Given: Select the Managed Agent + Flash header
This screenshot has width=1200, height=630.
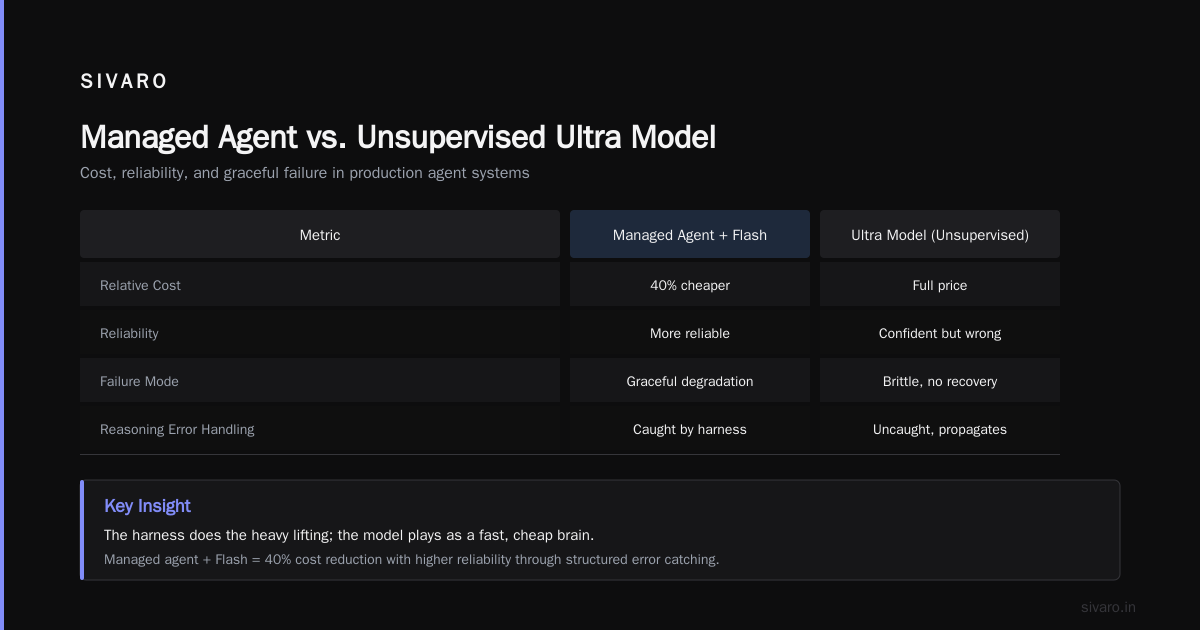Looking at the screenshot, I should [x=690, y=235].
